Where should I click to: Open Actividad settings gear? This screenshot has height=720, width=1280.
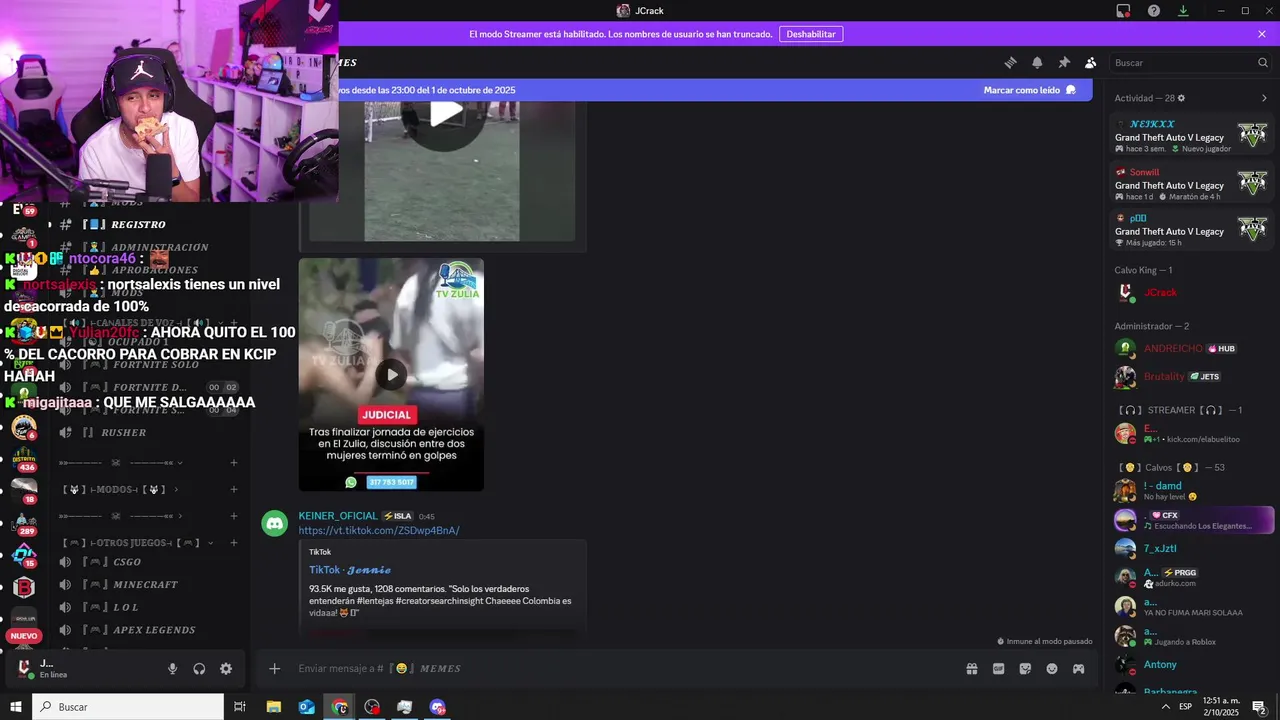click(1181, 98)
